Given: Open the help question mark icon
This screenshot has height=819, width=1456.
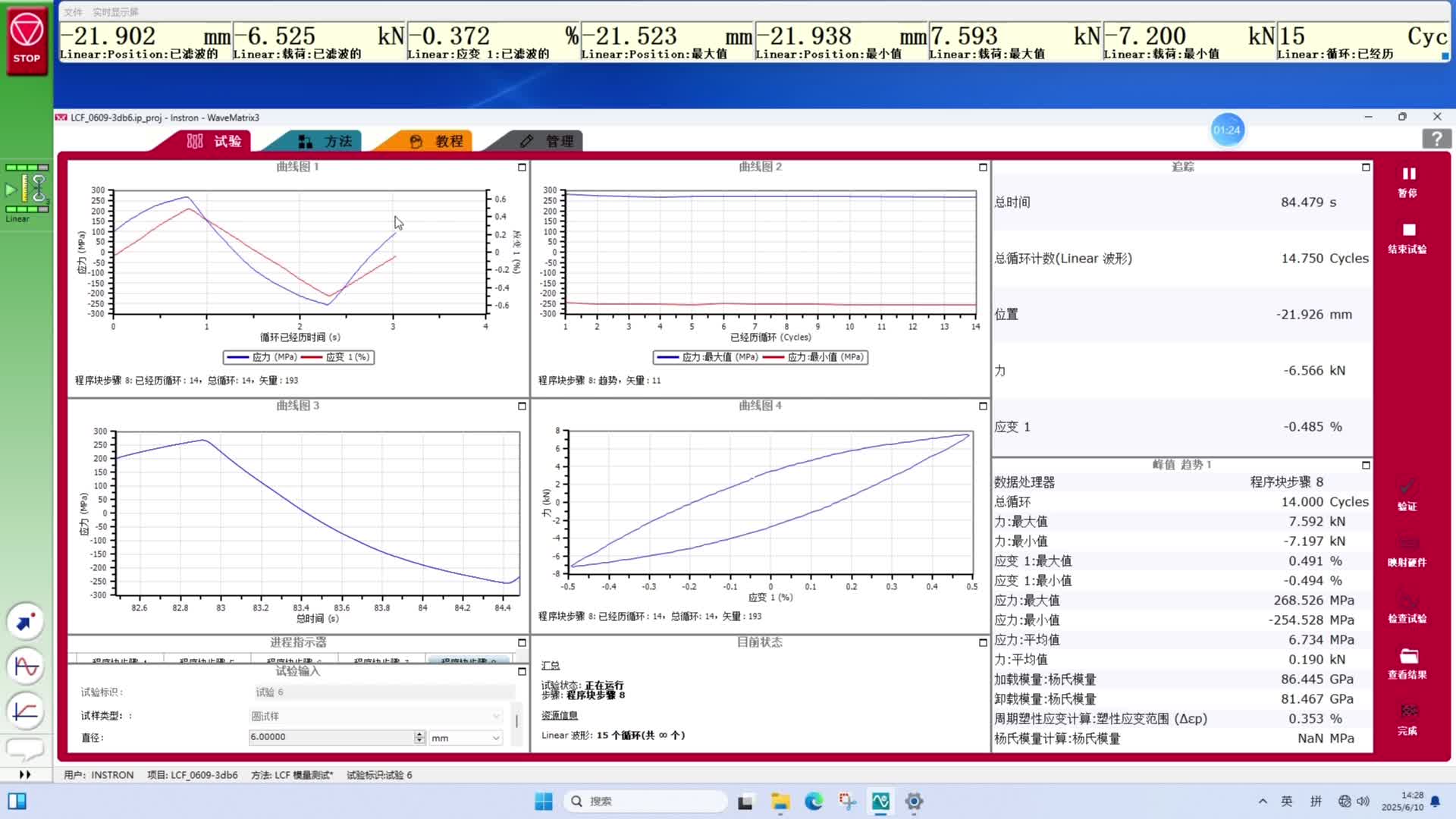Looking at the screenshot, I should tap(1436, 139).
